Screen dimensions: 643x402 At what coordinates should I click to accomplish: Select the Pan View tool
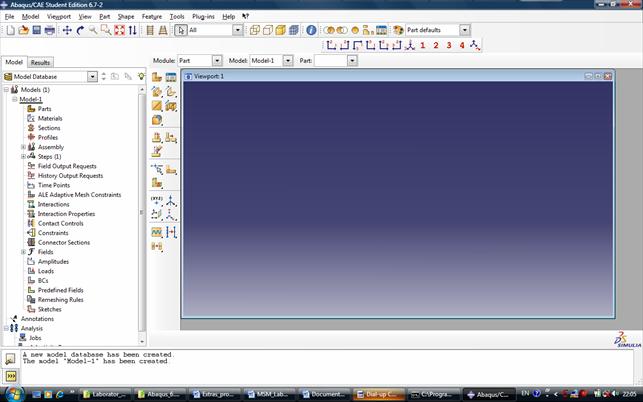tap(67, 30)
